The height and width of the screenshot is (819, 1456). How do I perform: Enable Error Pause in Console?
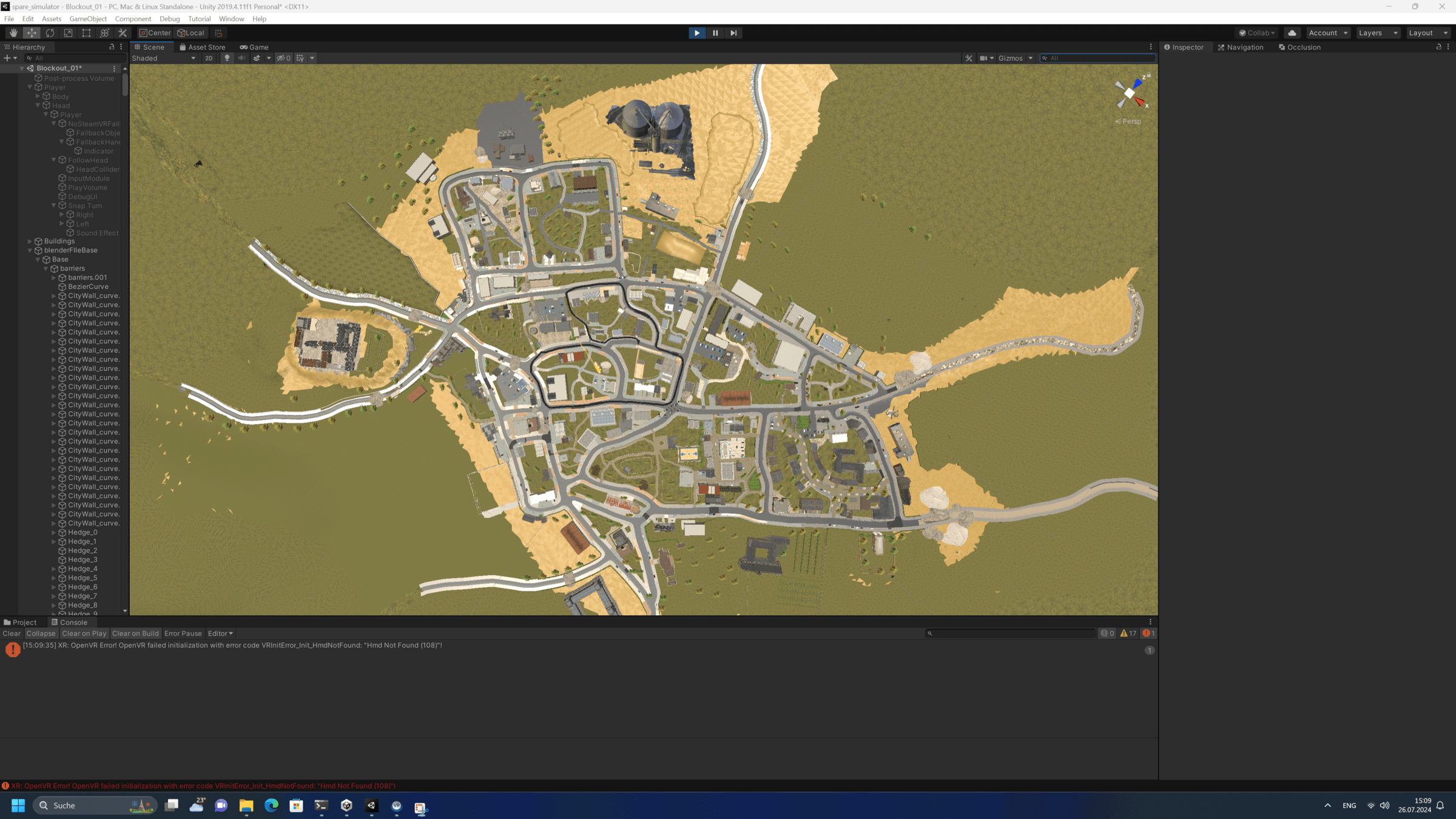(x=183, y=633)
